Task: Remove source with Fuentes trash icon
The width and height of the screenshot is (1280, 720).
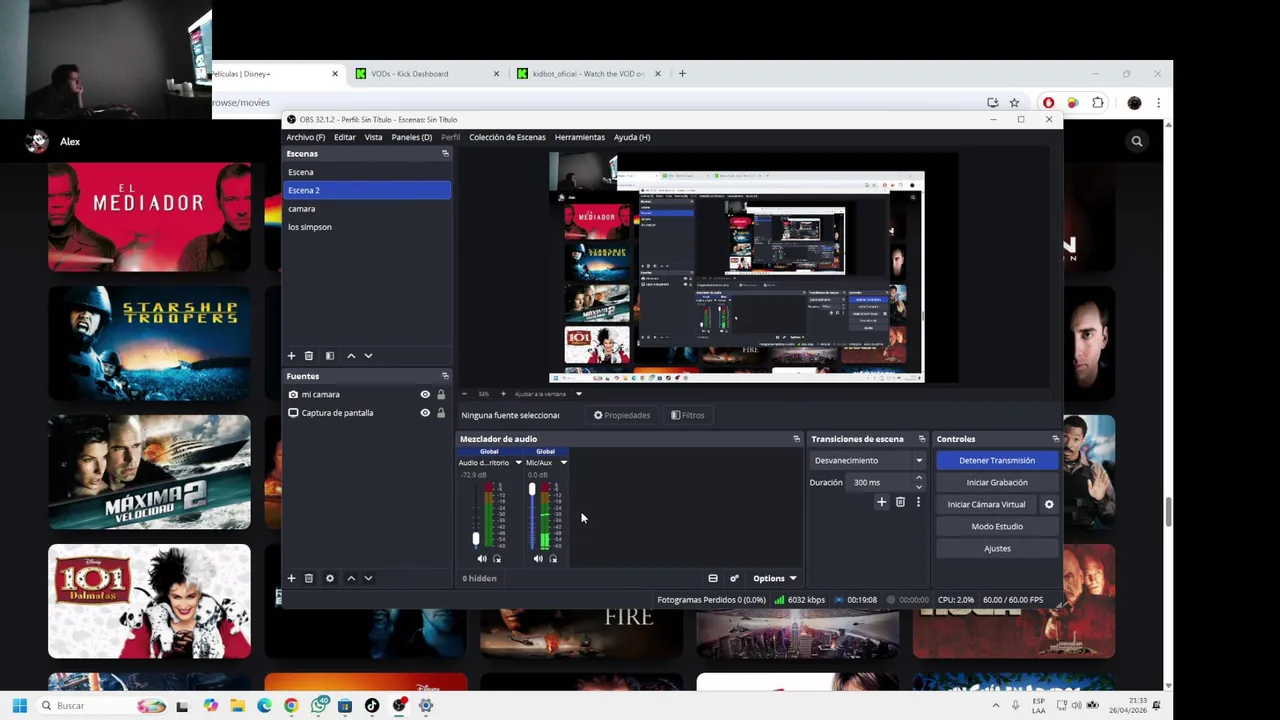Action: coord(309,578)
